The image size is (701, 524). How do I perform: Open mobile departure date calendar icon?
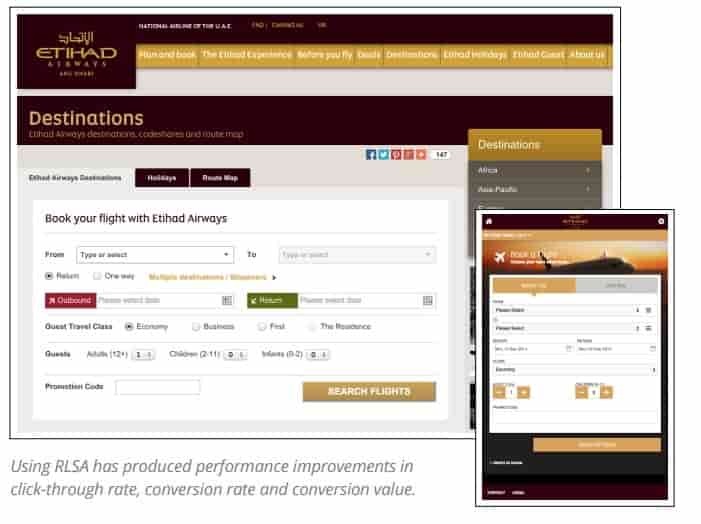click(569, 348)
